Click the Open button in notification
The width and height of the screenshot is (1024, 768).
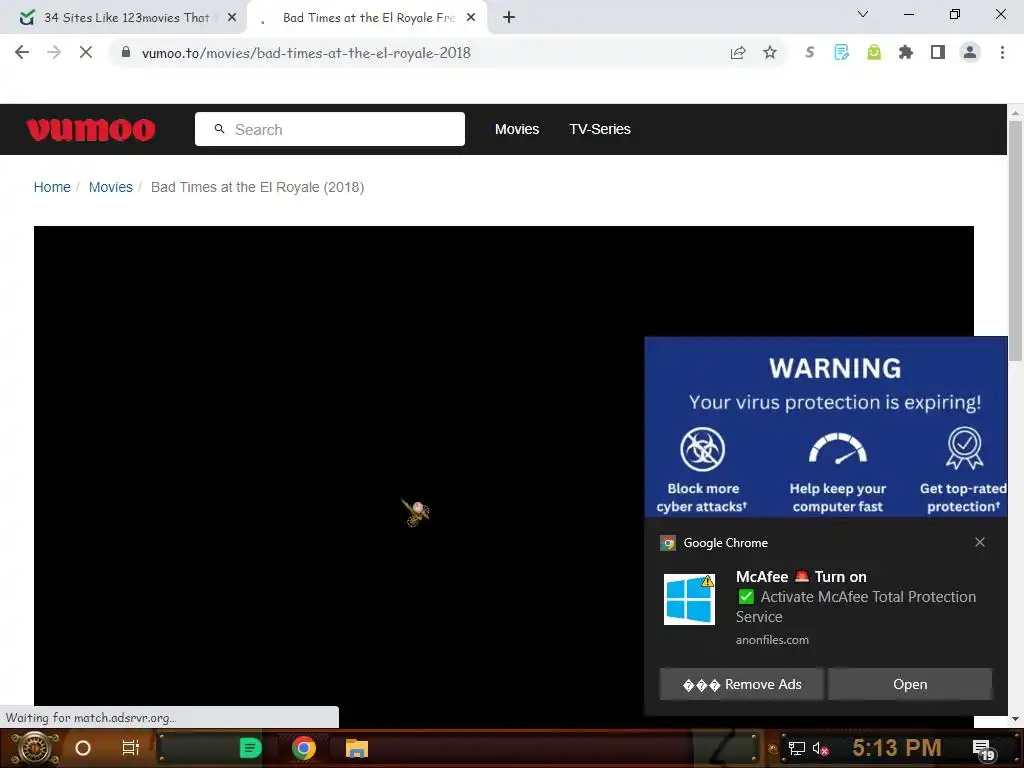[910, 684]
